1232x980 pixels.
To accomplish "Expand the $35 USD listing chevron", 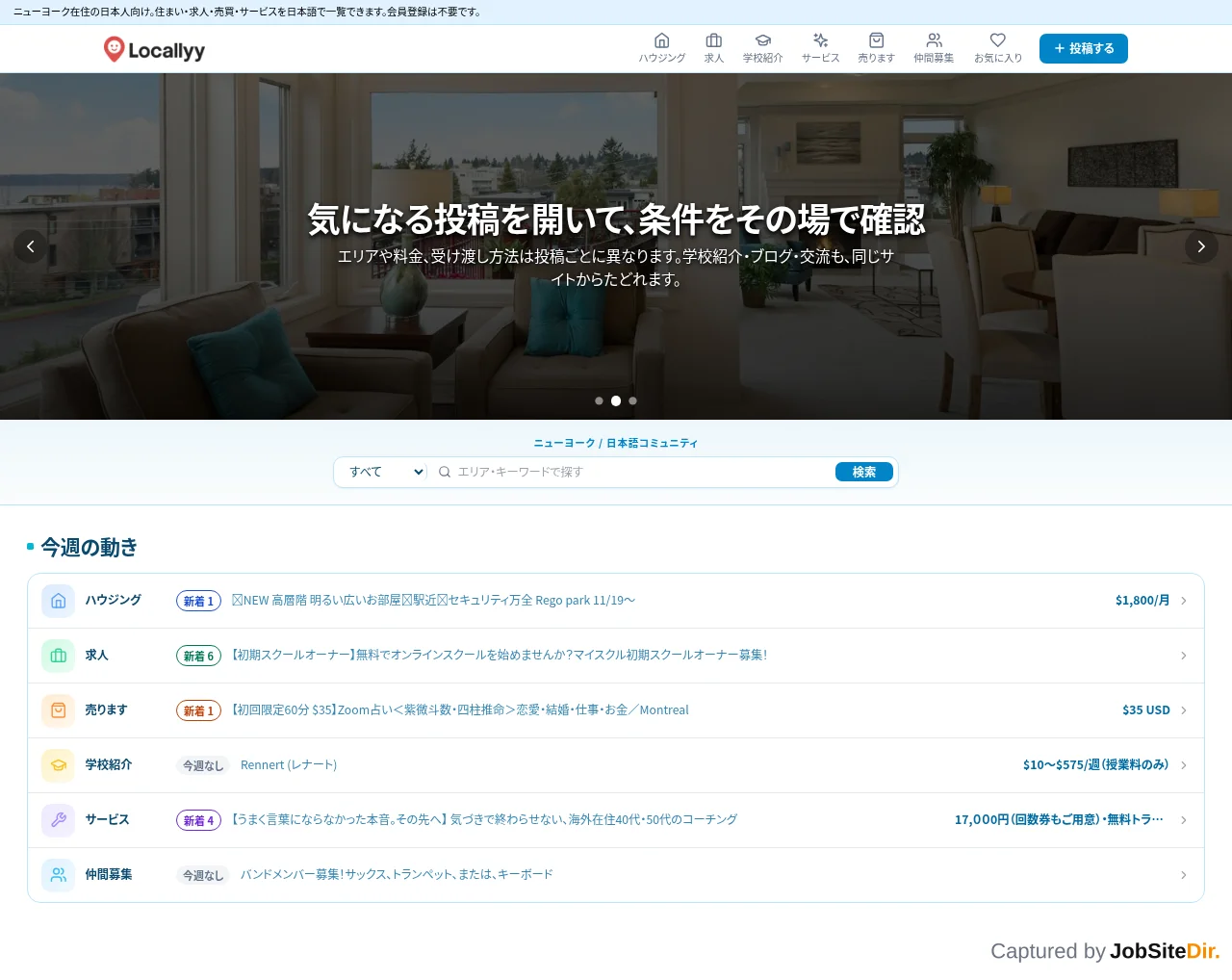I will 1184,710.
